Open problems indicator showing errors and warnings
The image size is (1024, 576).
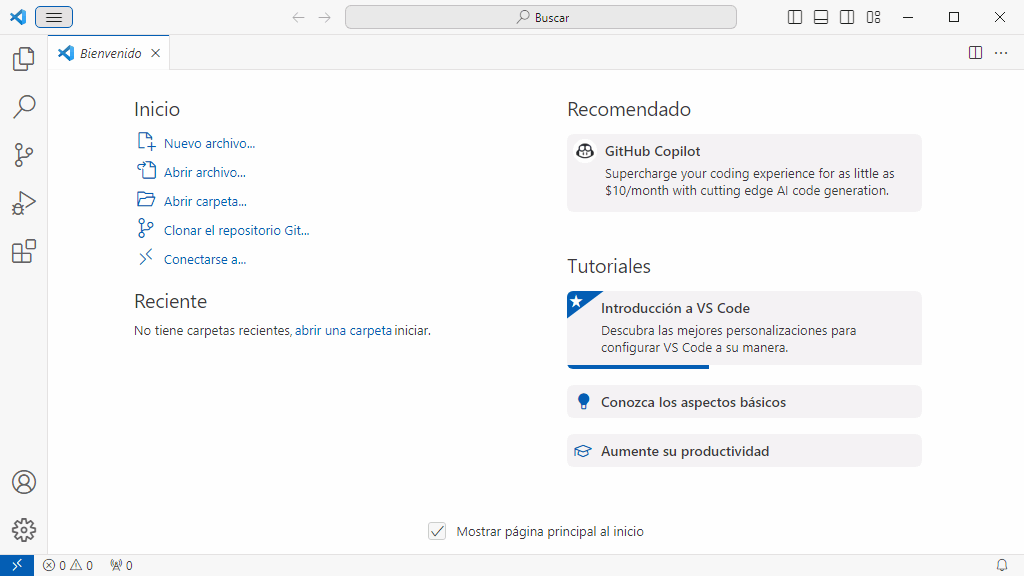[x=68, y=566]
